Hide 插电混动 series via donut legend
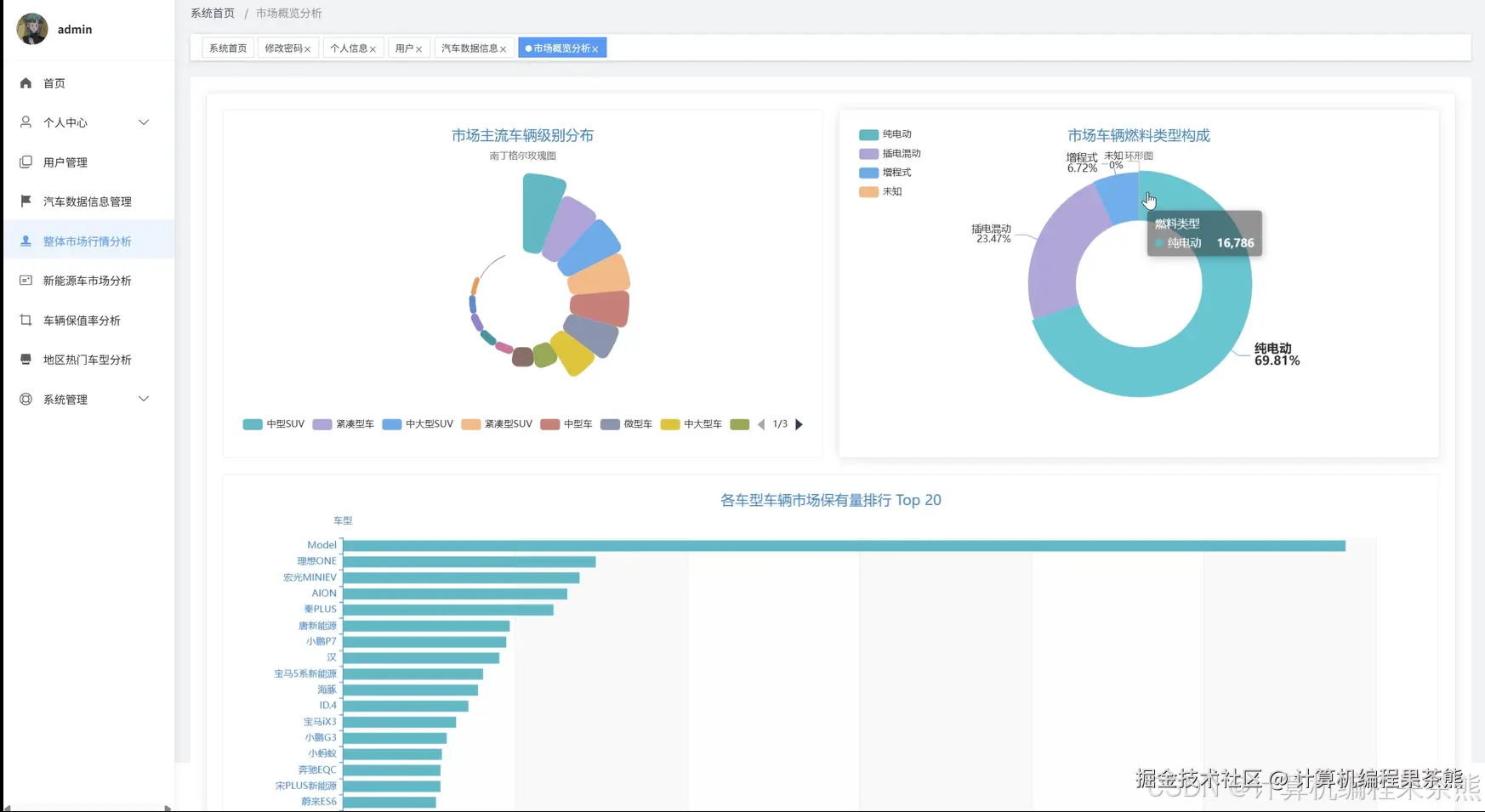Viewport: 1485px width, 812px height. [x=890, y=154]
